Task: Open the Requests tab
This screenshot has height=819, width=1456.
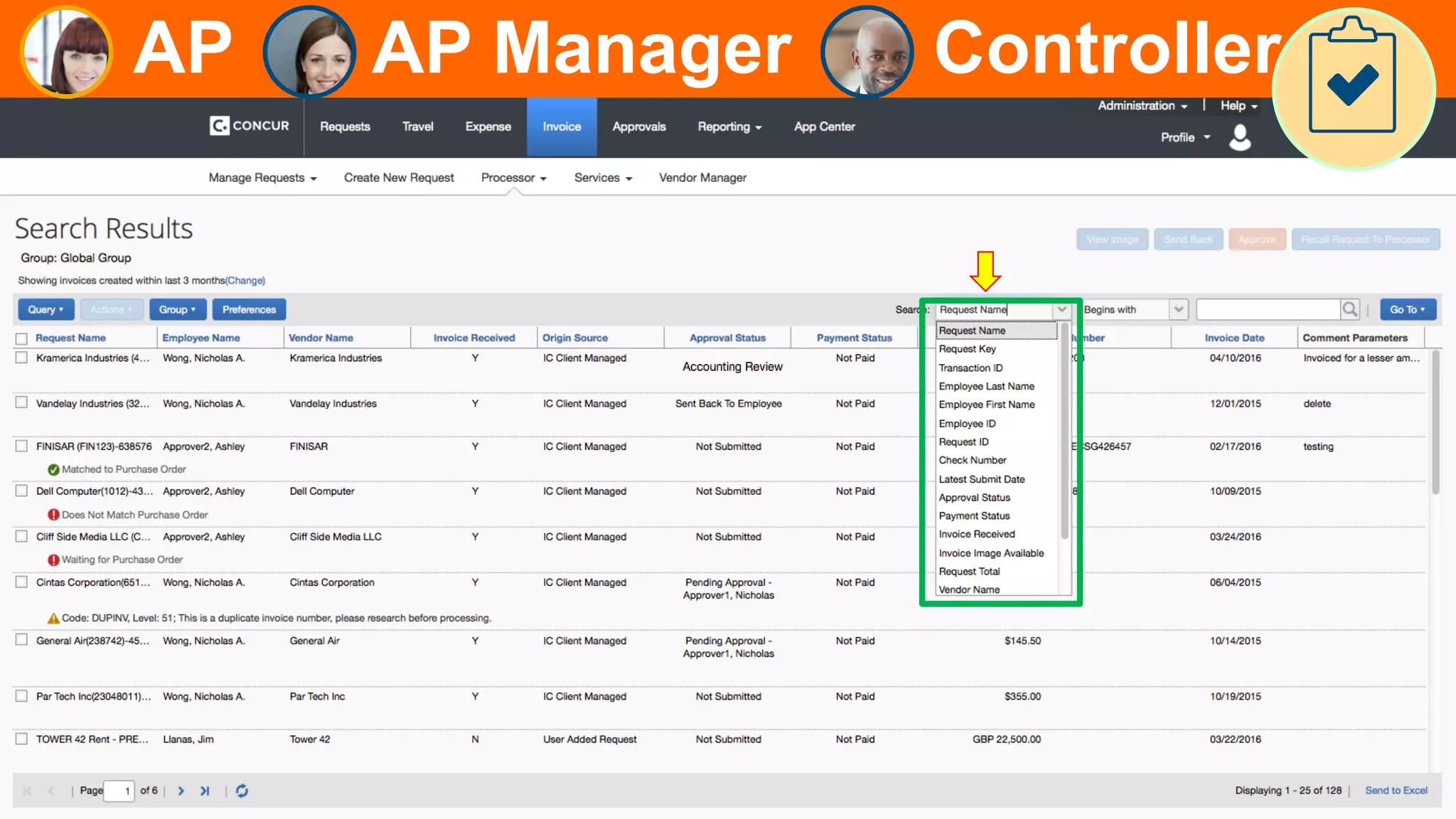Action: pyautogui.click(x=345, y=127)
